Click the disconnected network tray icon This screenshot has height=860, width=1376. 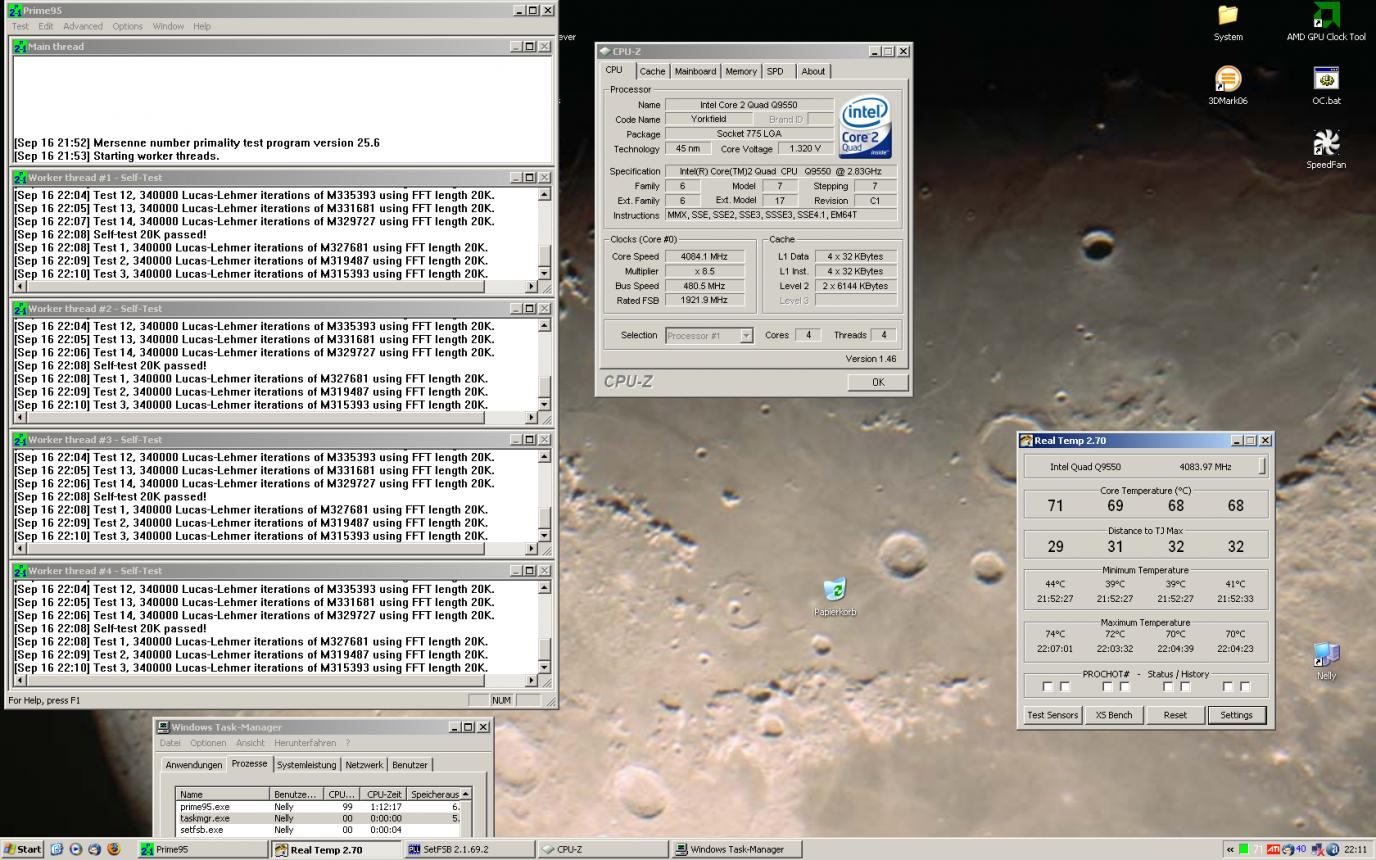1318,849
